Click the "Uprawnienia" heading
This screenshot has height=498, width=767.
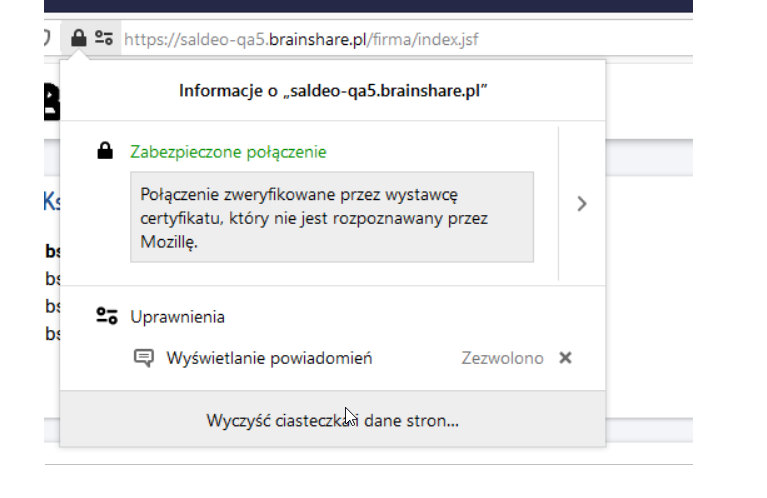(x=178, y=317)
